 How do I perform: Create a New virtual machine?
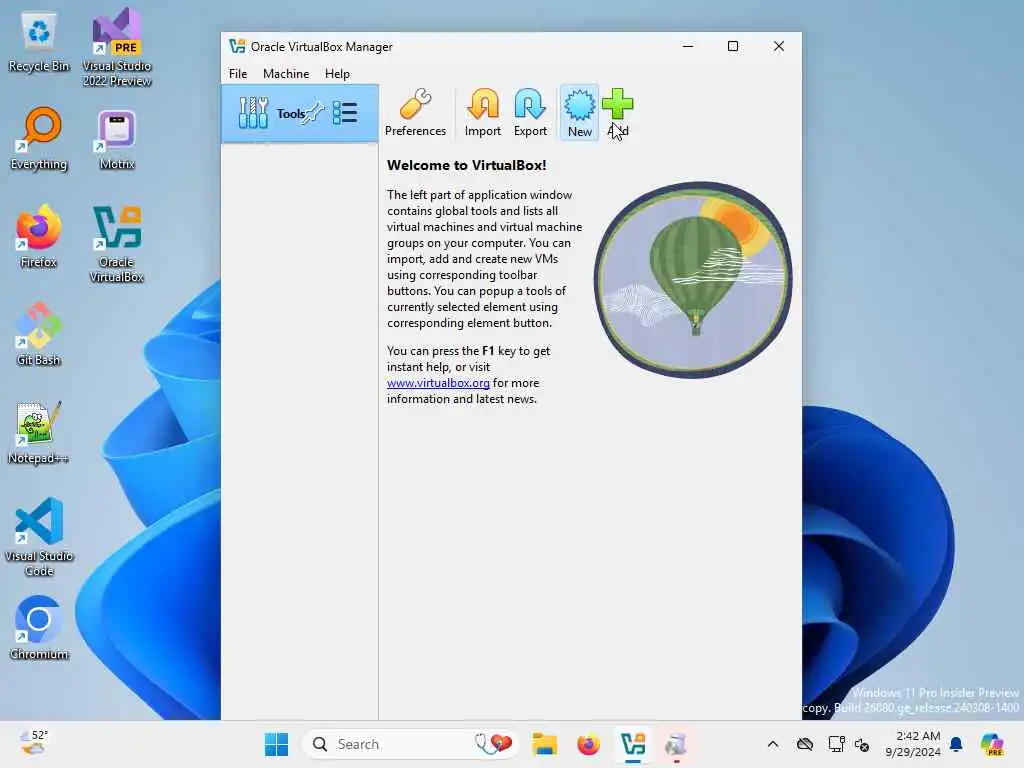pos(579,113)
